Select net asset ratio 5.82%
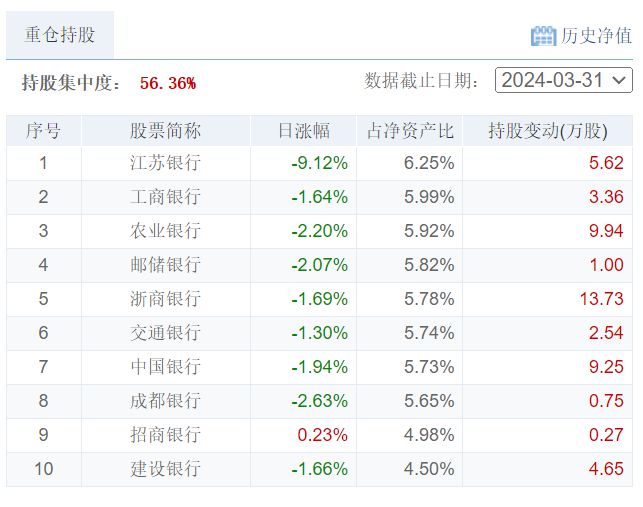 click(x=429, y=265)
